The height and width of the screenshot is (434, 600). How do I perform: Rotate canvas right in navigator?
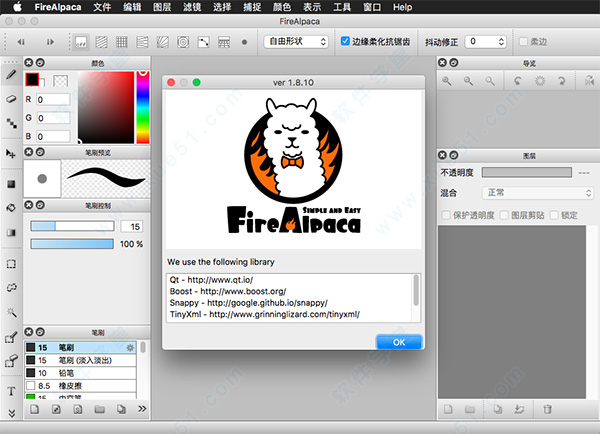coord(561,81)
